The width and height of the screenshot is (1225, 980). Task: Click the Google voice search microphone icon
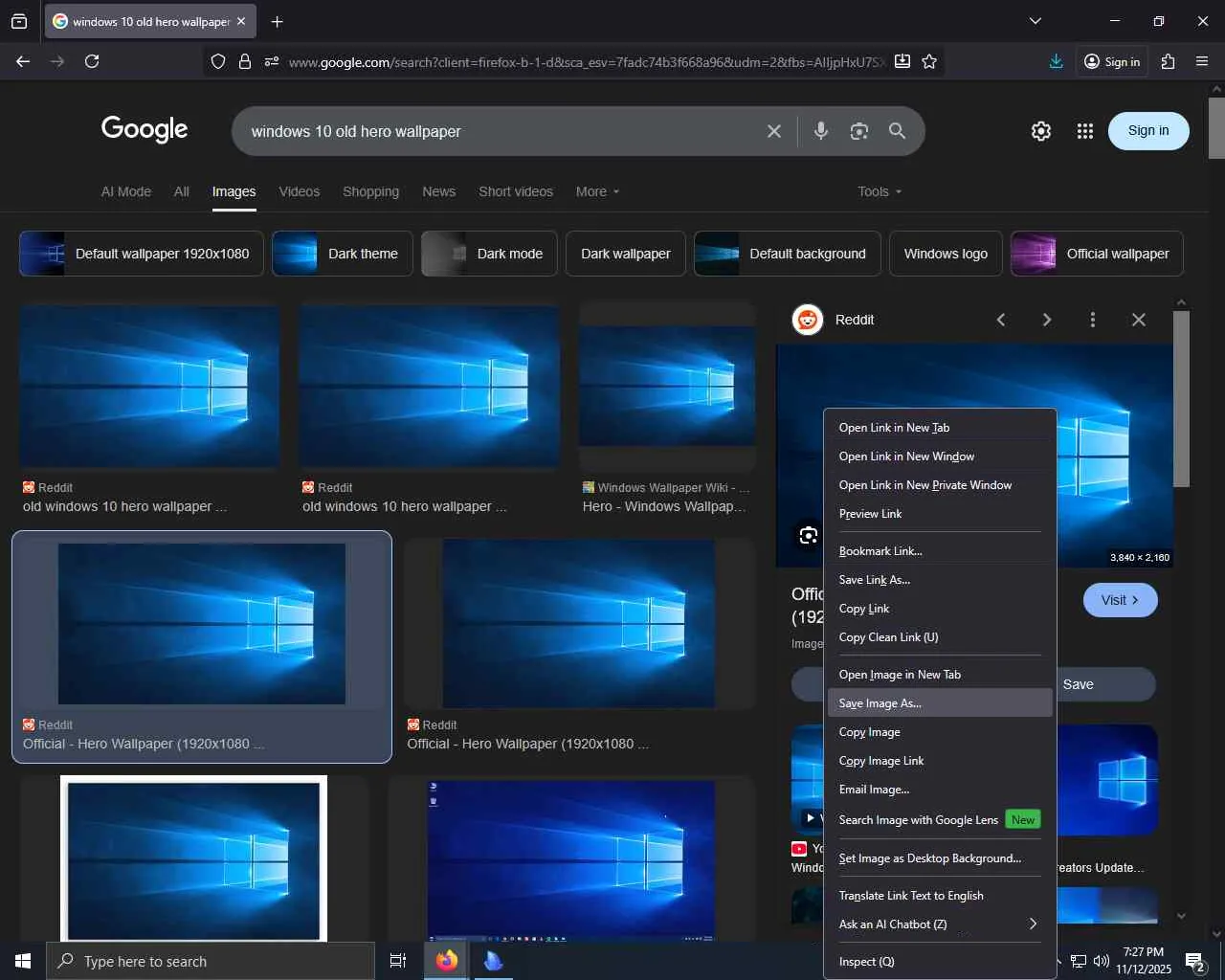click(x=820, y=131)
